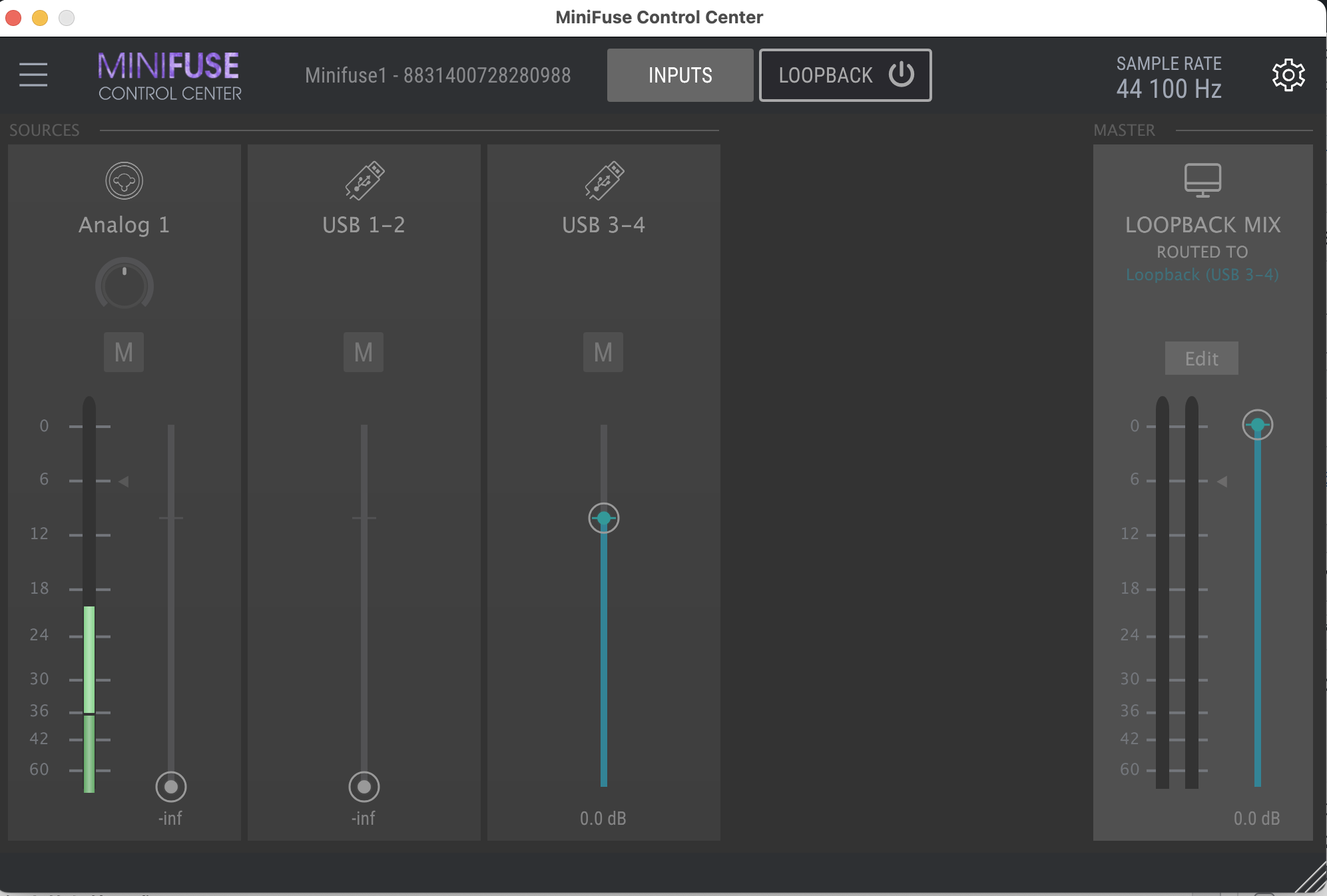
Task: Click the Analog 1 channel name
Action: point(125,225)
